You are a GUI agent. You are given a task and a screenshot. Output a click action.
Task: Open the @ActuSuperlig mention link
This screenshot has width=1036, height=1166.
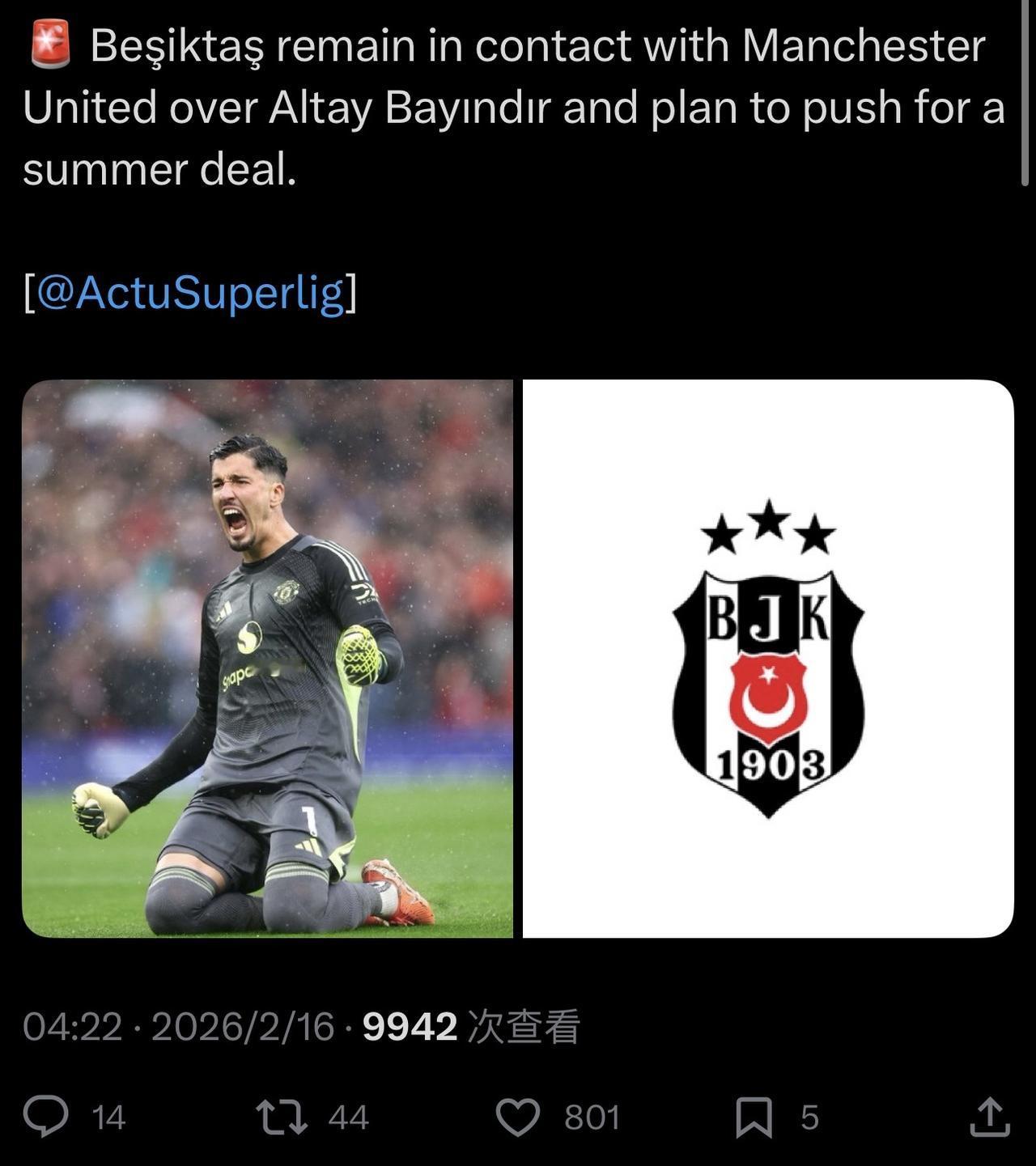click(190, 291)
